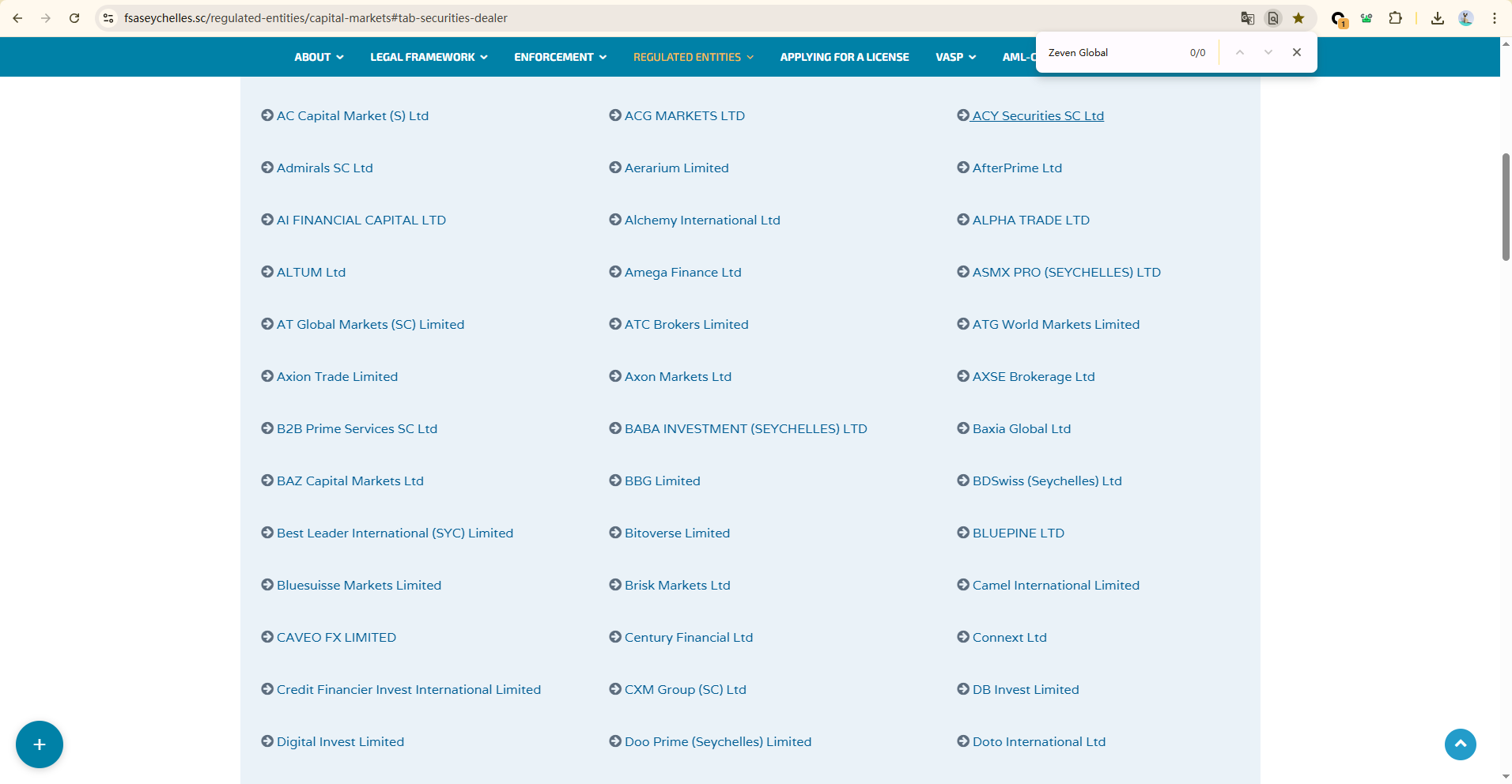Screen dimensions: 1512x784
Task: Expand the ABOUT menu
Action: [x=319, y=57]
